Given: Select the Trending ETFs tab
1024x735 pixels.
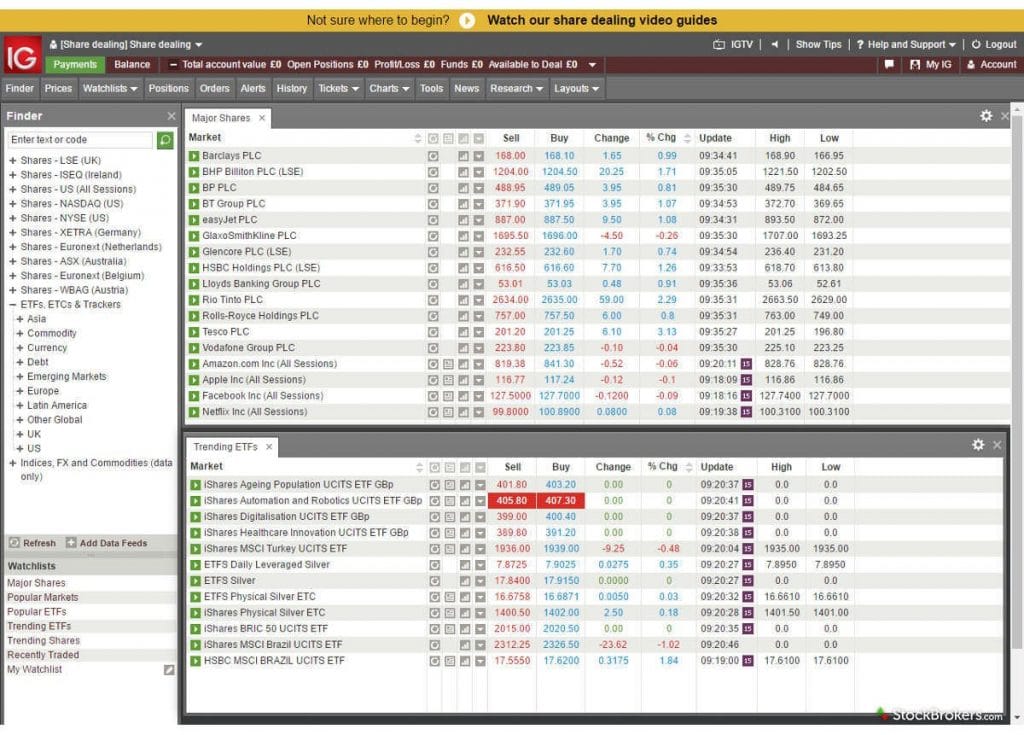Looking at the screenshot, I should pyautogui.click(x=225, y=447).
